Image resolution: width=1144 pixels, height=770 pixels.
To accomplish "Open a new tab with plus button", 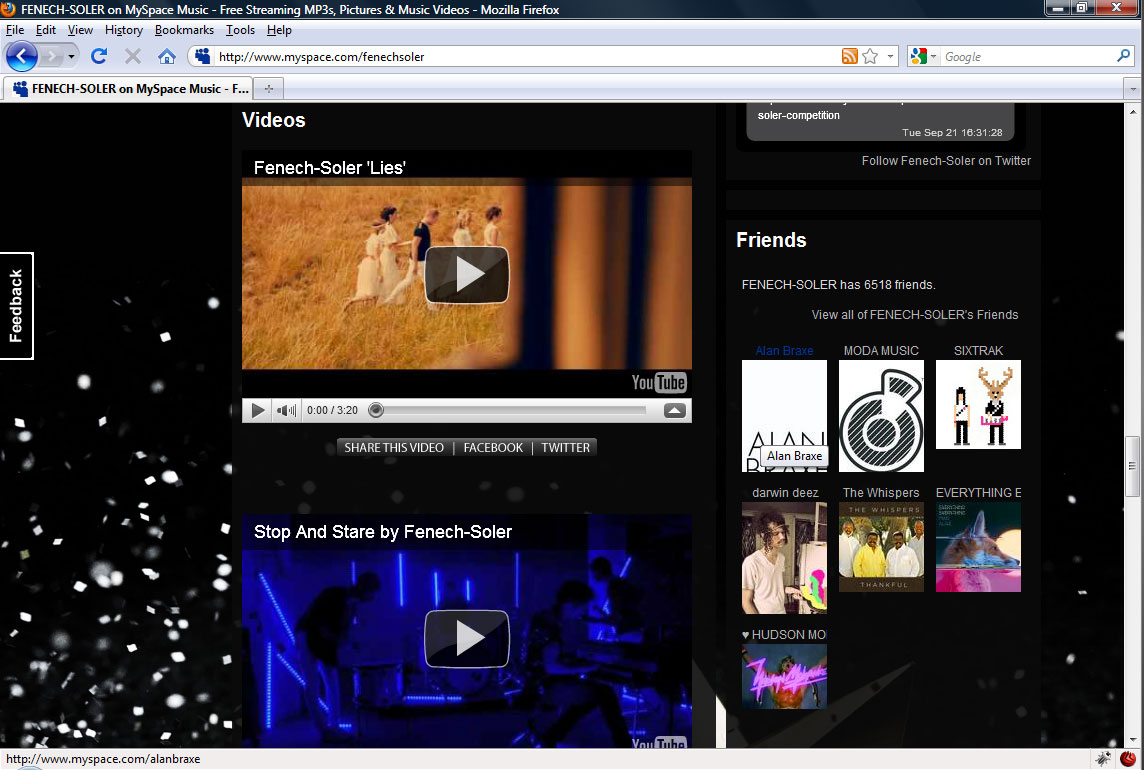I will click(x=268, y=88).
